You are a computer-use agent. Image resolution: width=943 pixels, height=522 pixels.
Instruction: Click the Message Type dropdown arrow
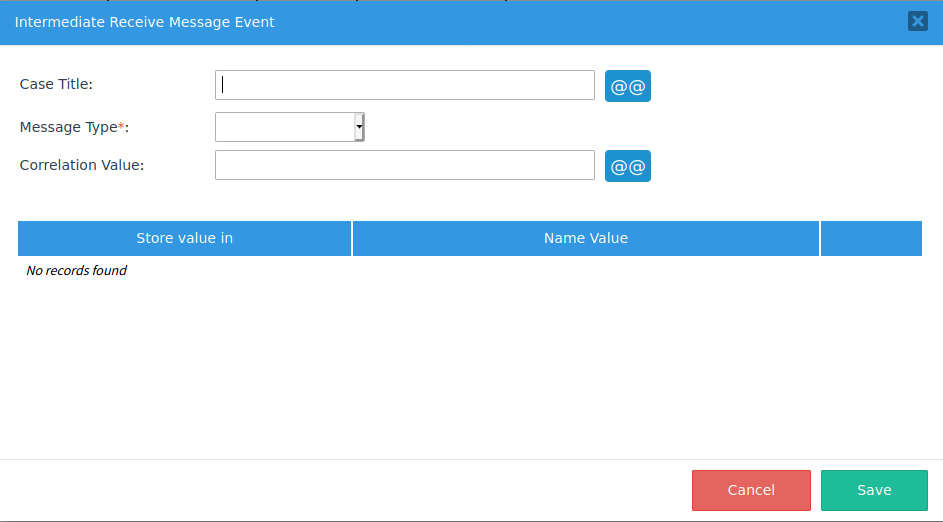pyautogui.click(x=359, y=127)
